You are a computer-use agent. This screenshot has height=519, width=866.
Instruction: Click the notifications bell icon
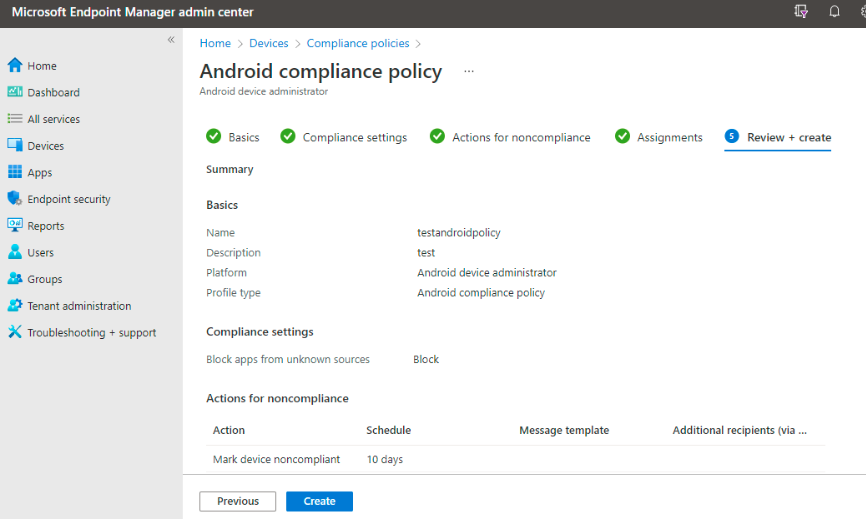click(x=834, y=12)
